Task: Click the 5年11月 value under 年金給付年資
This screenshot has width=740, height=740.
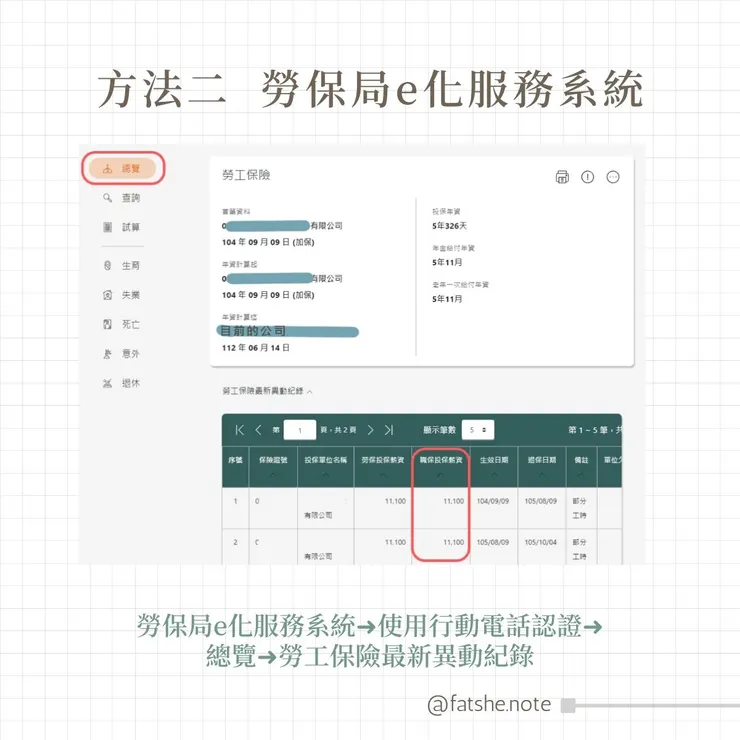Action: point(447,262)
